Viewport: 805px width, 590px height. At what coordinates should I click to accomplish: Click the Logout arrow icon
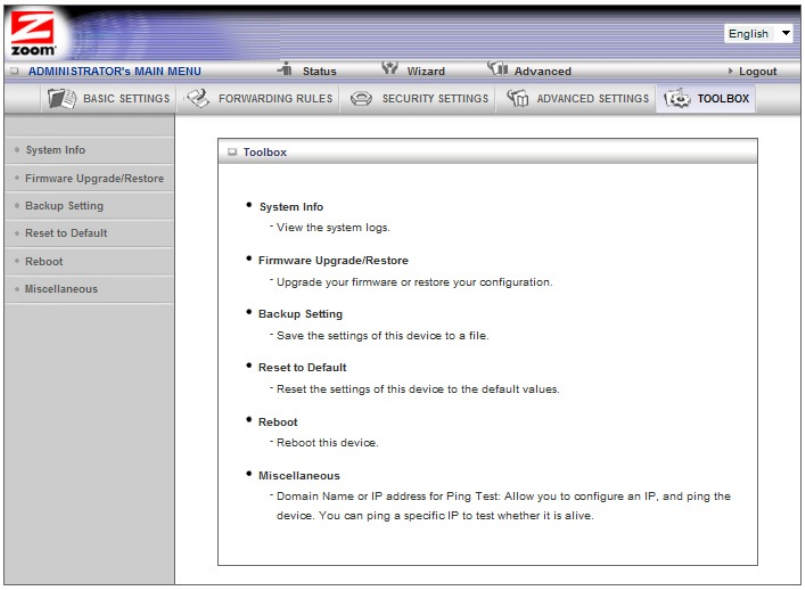point(731,71)
